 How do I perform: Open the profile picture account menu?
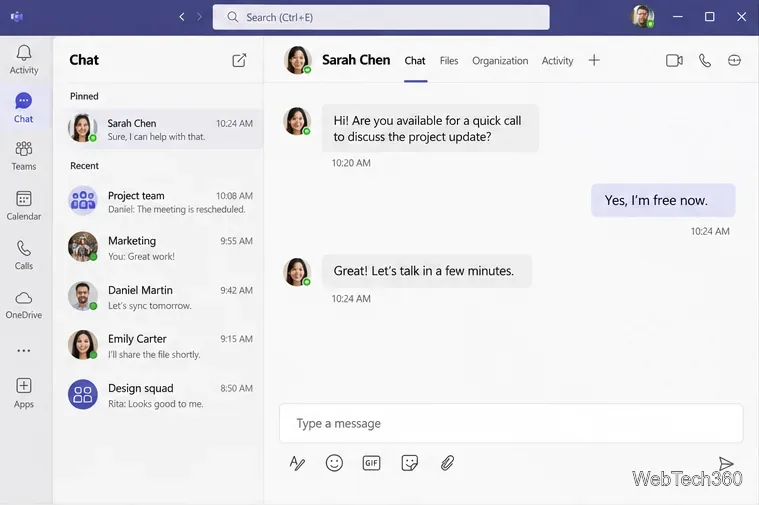[x=643, y=16]
